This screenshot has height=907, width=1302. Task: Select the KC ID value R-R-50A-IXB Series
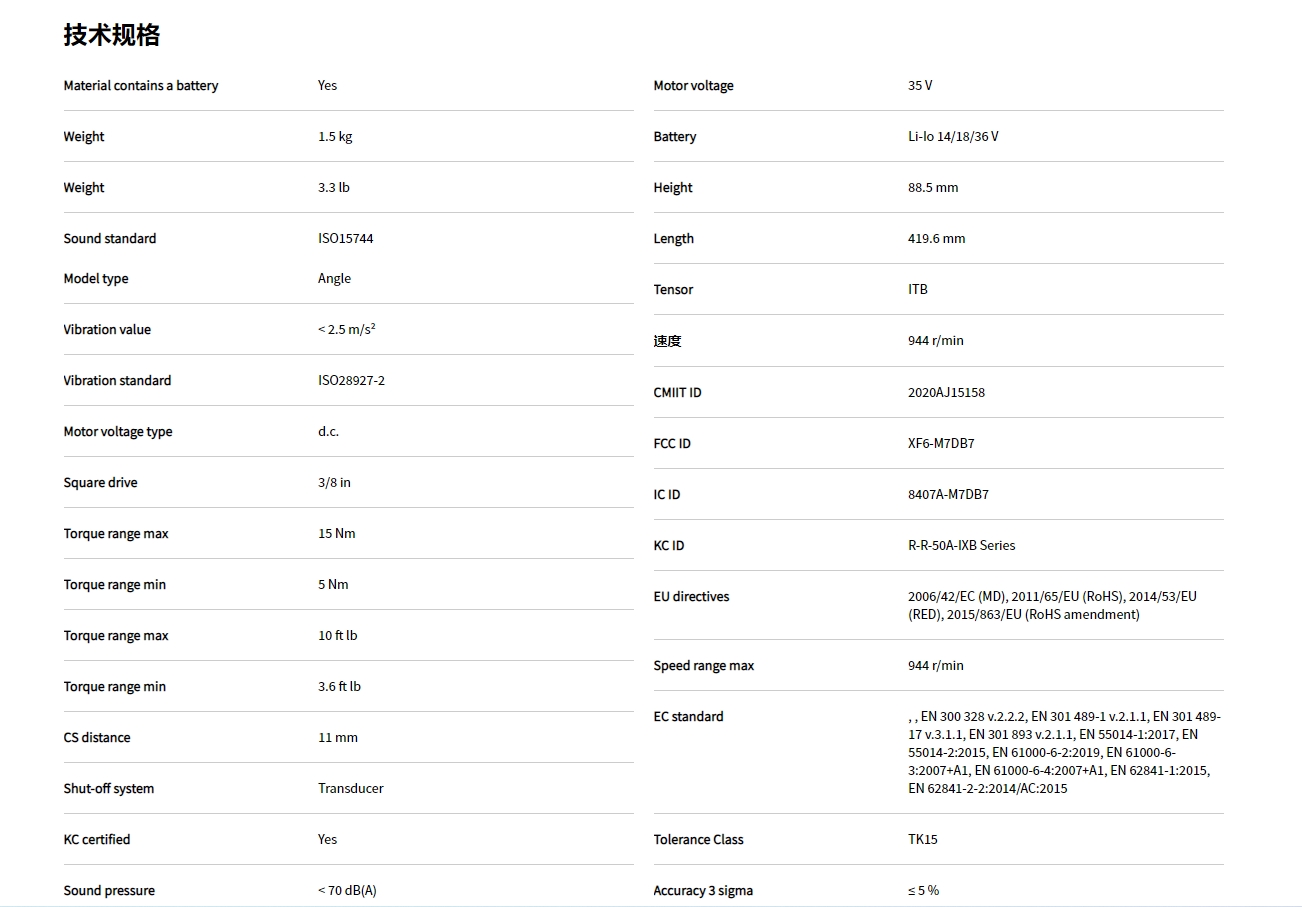[x=961, y=545]
